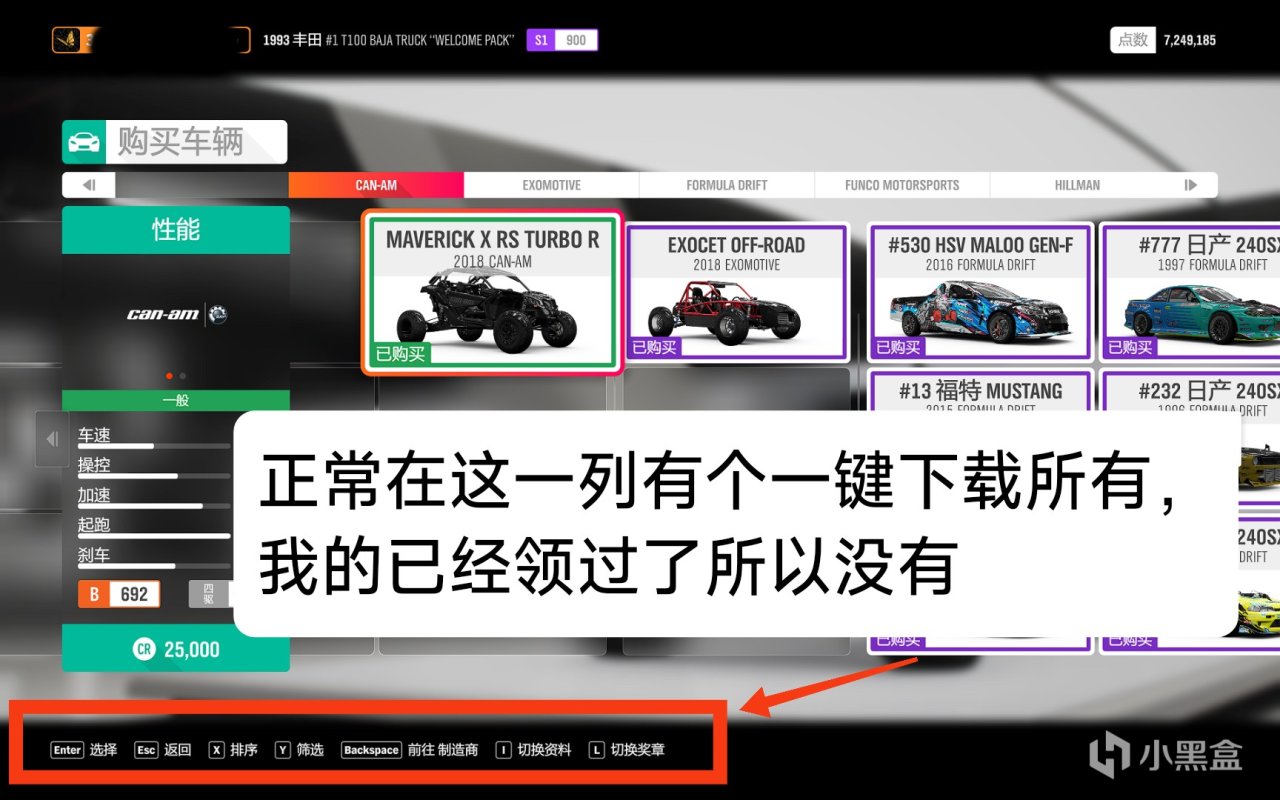Click the 性能 panel header
This screenshot has height=800, width=1280.
point(176,229)
